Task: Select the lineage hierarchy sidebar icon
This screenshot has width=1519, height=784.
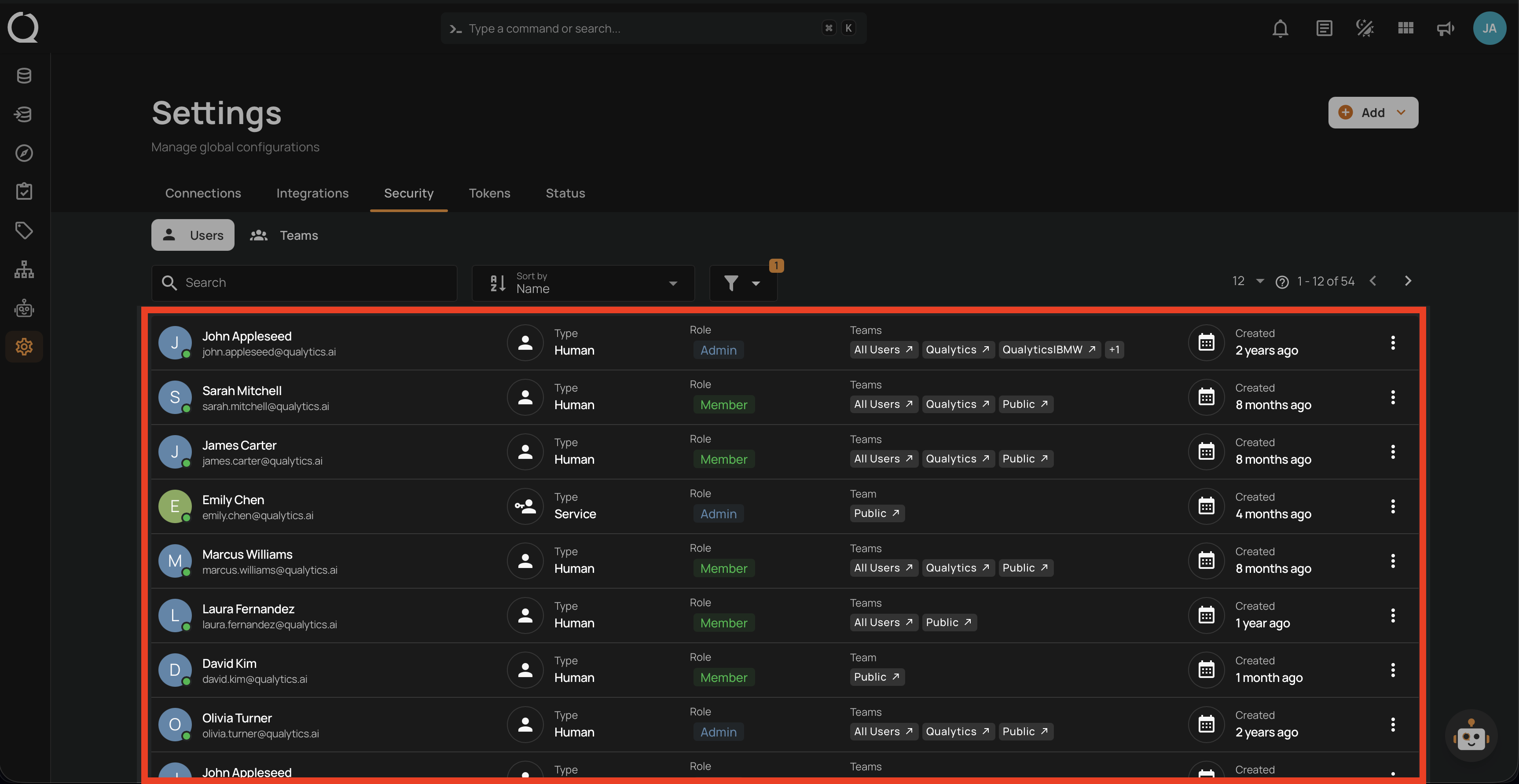Action: pyautogui.click(x=24, y=269)
